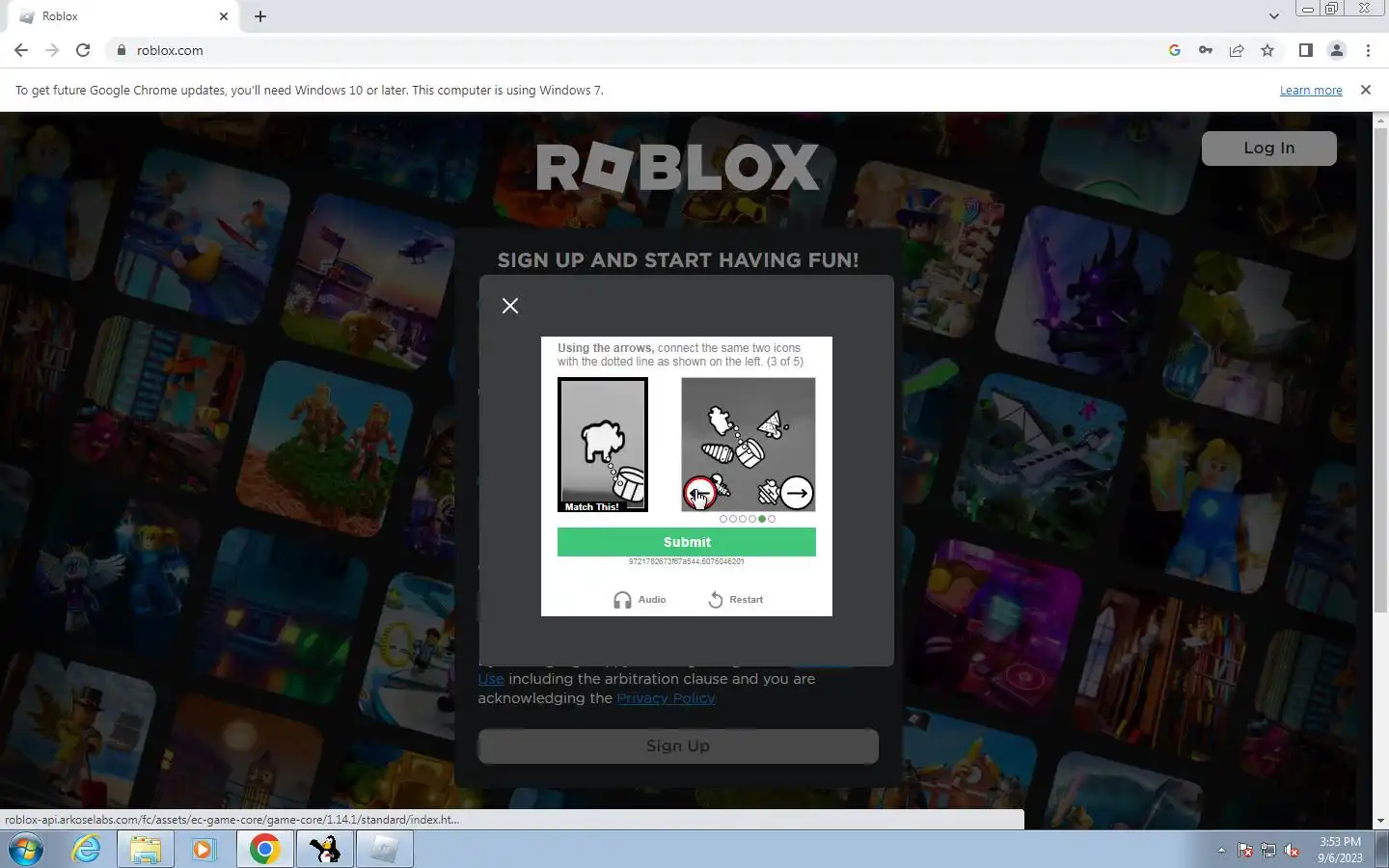Show hidden system tray icons
The width and height of the screenshot is (1389, 868).
pos(1221,851)
